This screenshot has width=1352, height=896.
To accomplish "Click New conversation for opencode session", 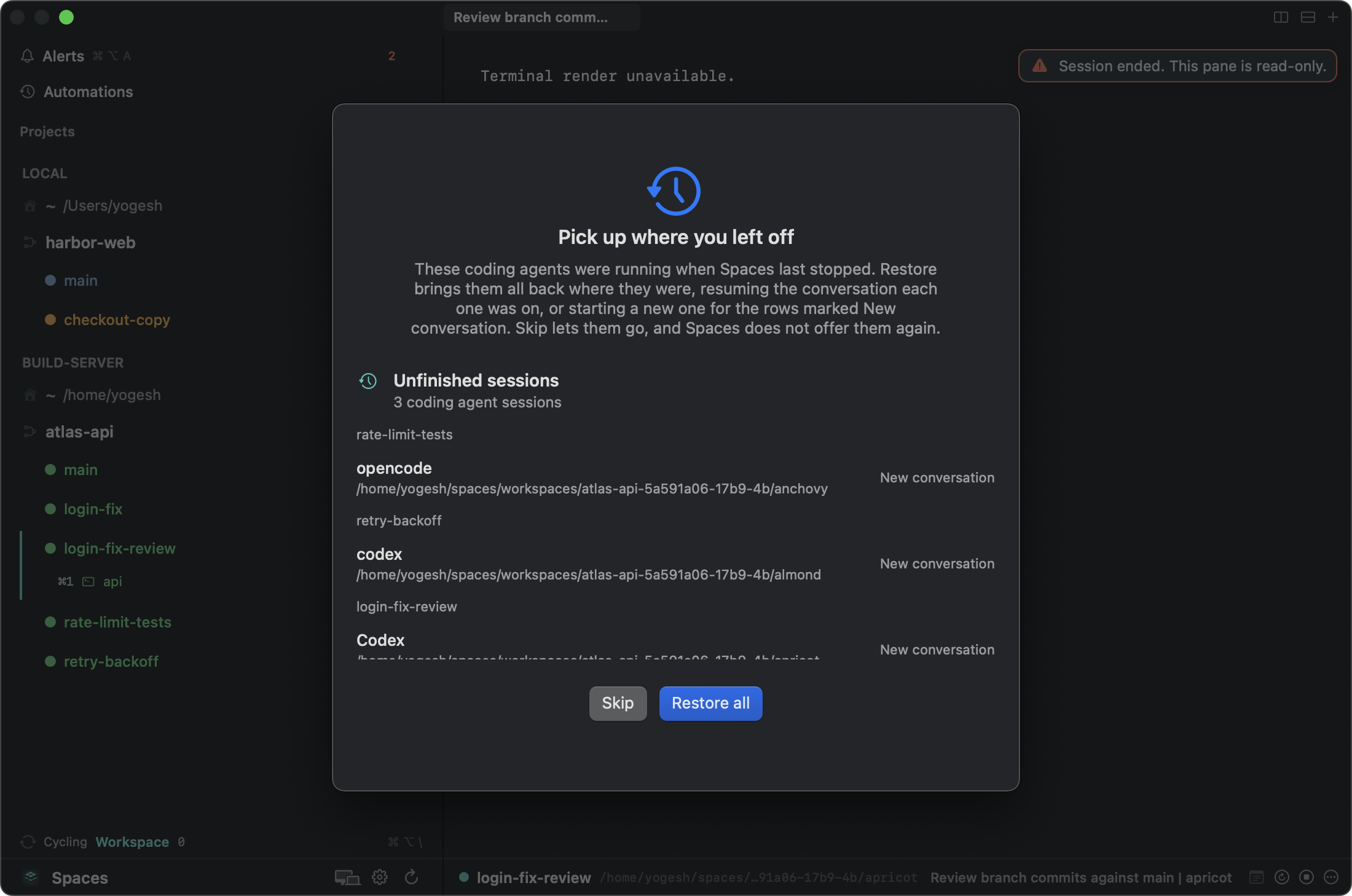I will click(937, 477).
